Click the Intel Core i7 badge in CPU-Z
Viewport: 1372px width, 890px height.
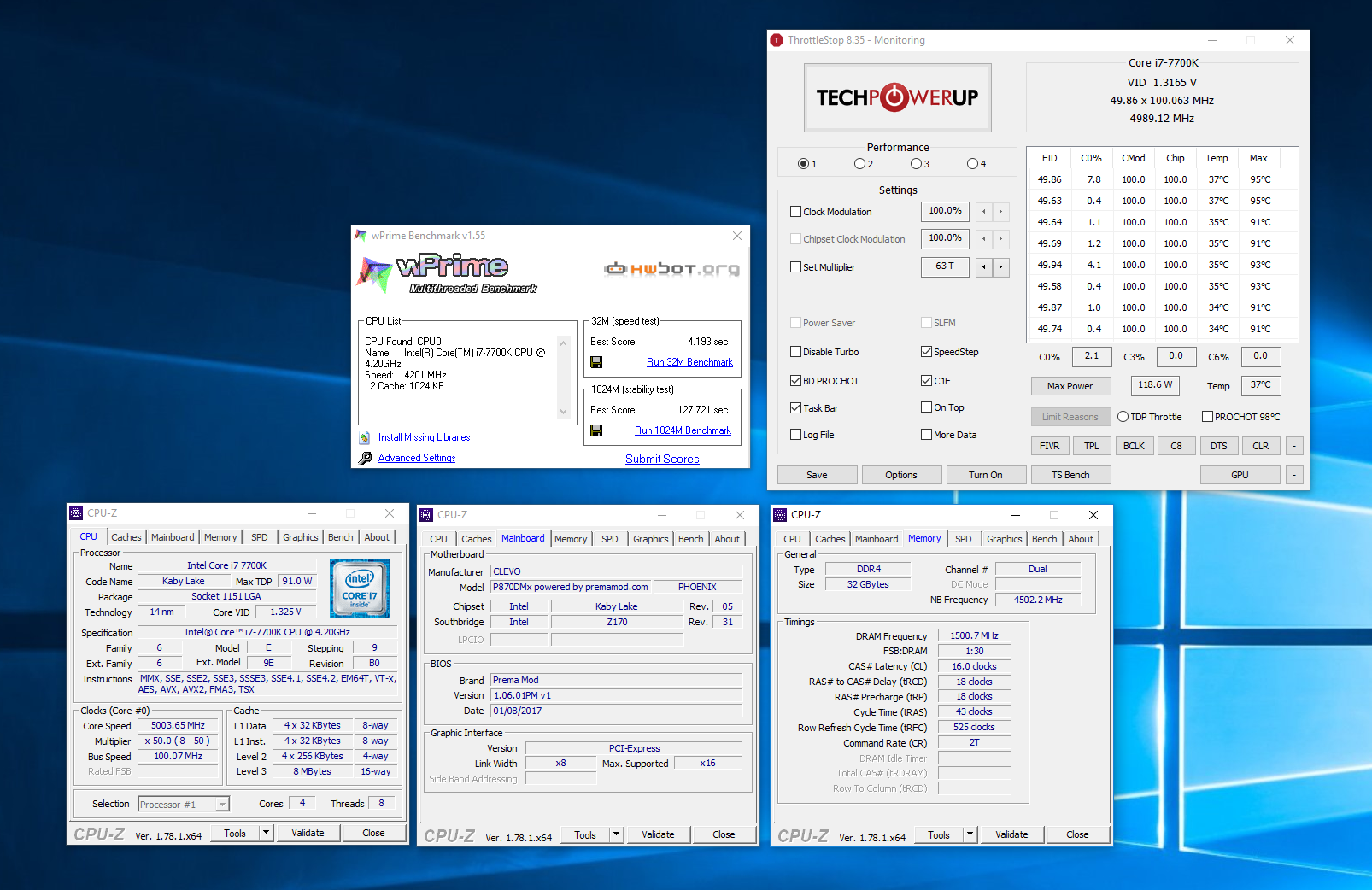click(360, 588)
